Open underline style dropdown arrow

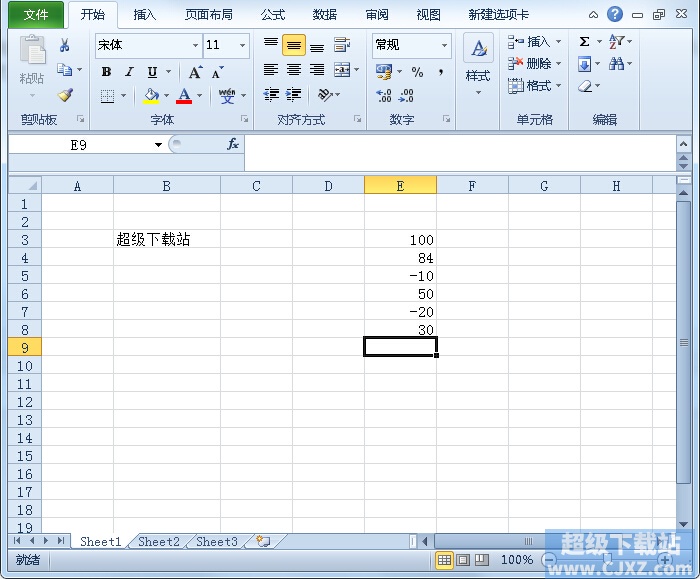pyautogui.click(x=168, y=71)
